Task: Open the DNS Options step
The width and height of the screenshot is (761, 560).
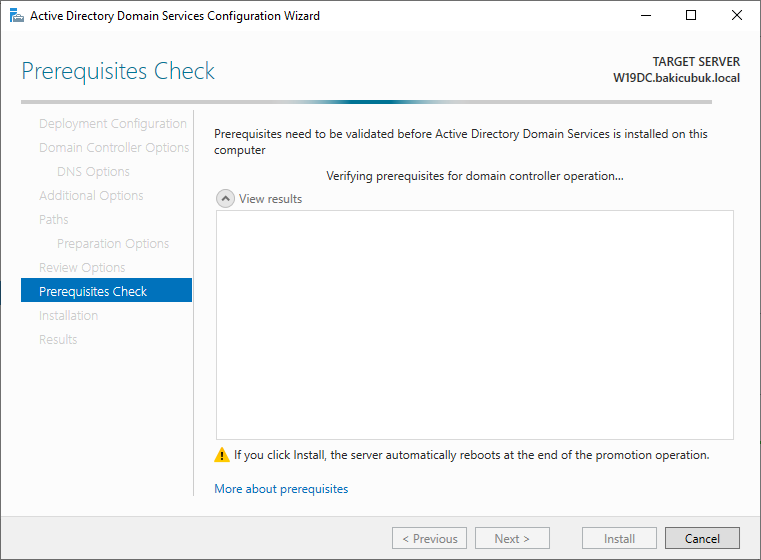Action: 93,171
